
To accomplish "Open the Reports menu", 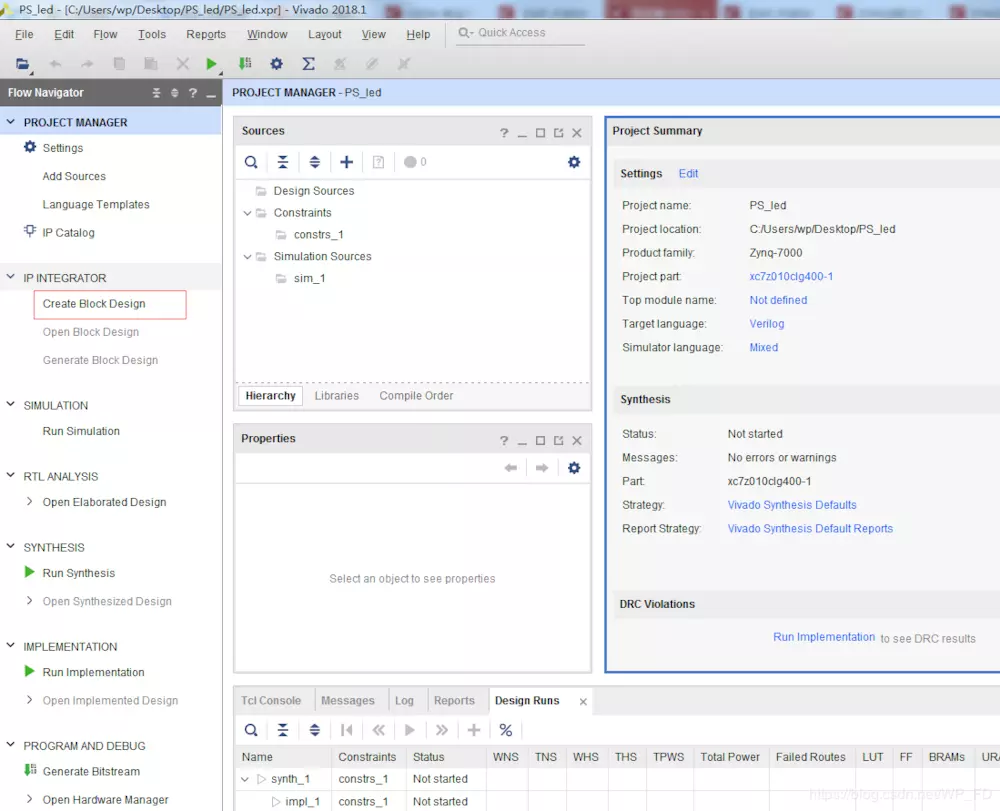I will click(206, 34).
